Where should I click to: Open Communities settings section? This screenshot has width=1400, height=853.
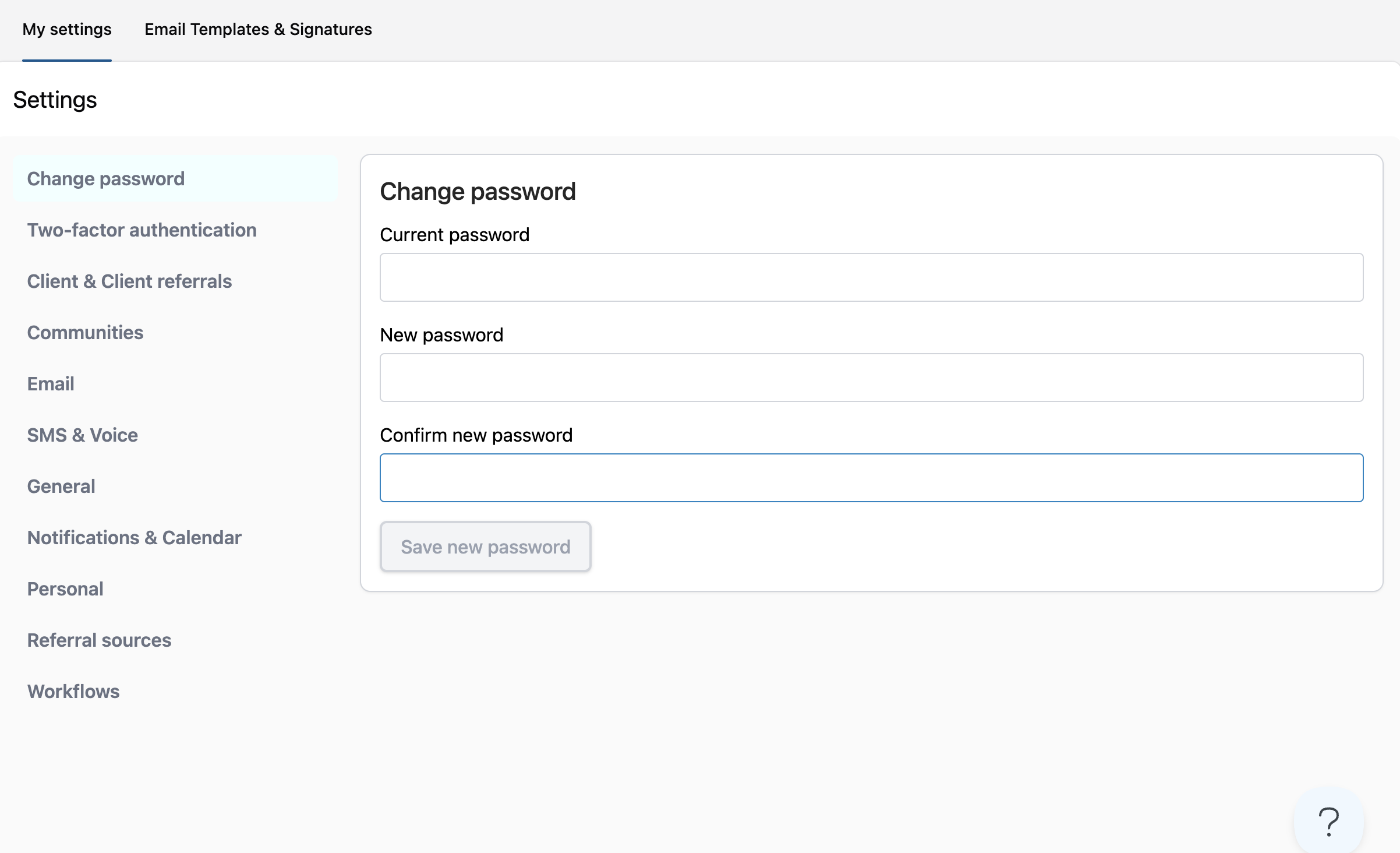click(85, 333)
